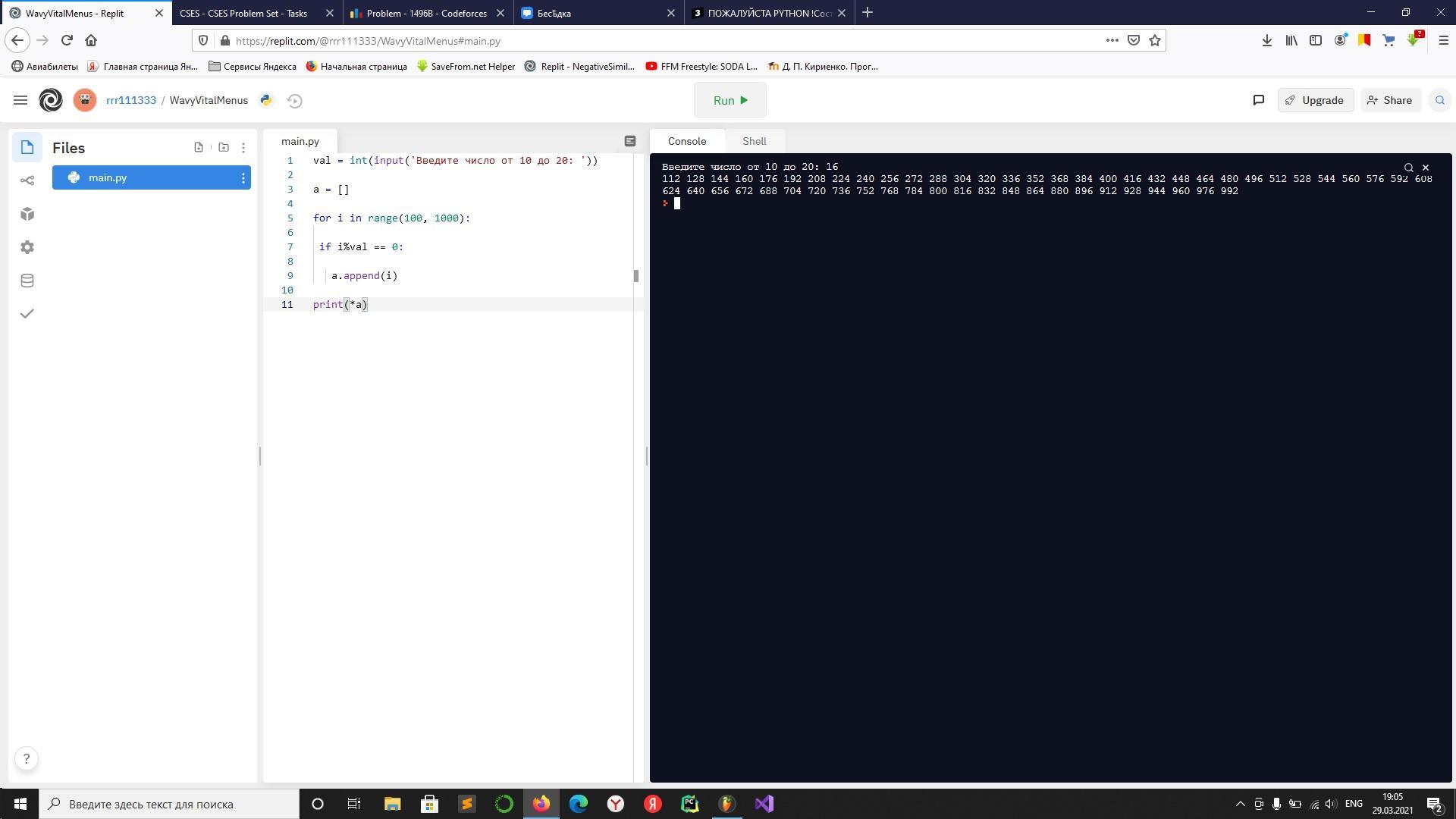Toggle the hamburger navigation menu
The height and width of the screenshot is (819, 1456).
coord(20,100)
